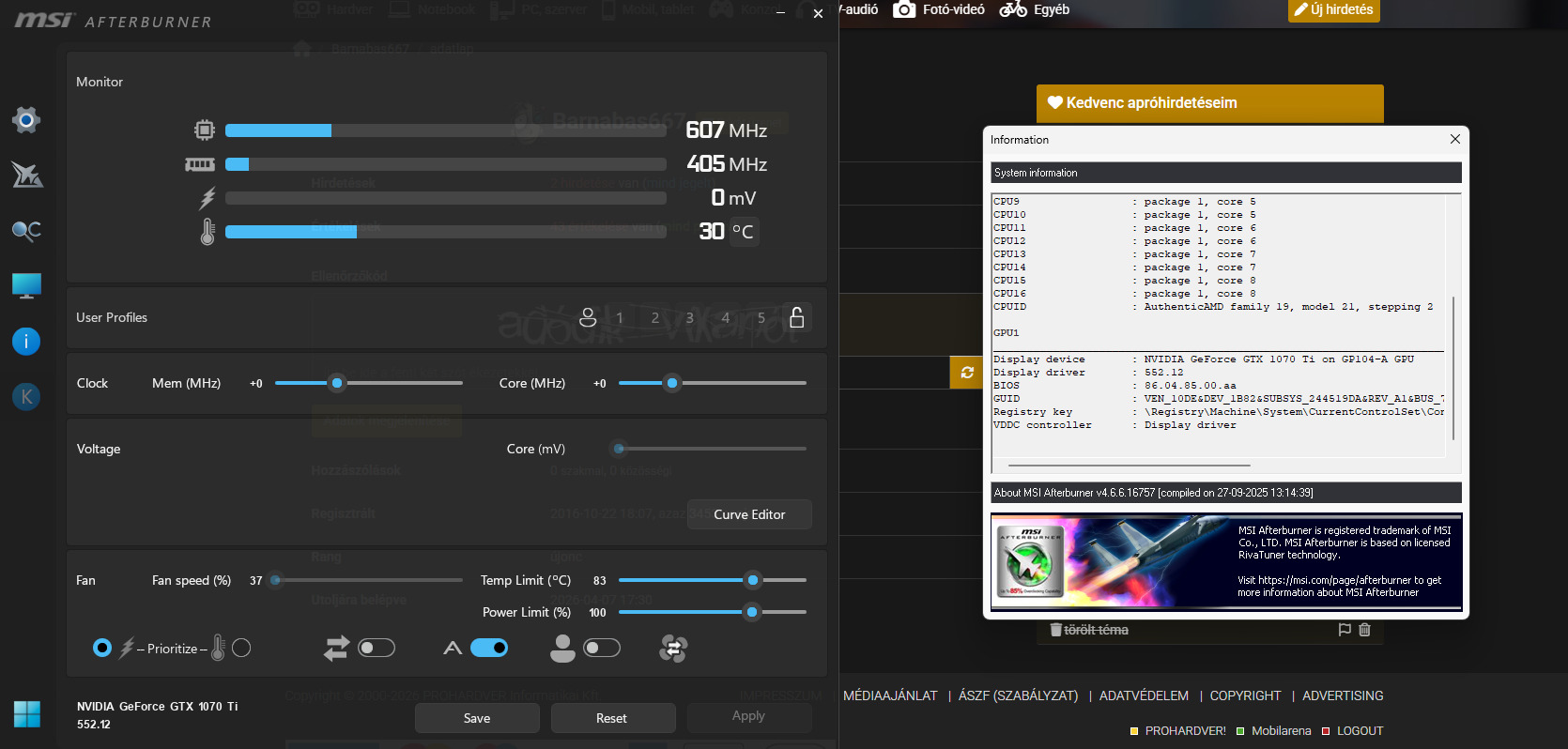Screen dimensions: 1568x749
Task: Click the Information dialog vertical scrollbar
Action: (x=1453, y=368)
